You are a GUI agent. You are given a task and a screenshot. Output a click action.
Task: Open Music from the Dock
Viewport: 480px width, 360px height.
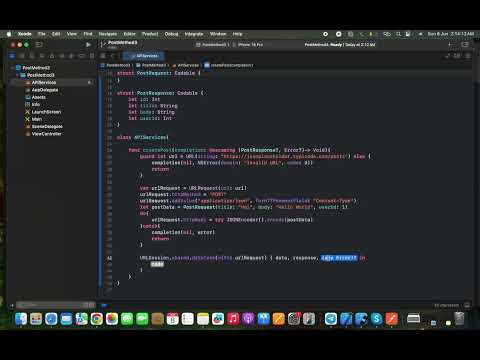tap(233, 319)
